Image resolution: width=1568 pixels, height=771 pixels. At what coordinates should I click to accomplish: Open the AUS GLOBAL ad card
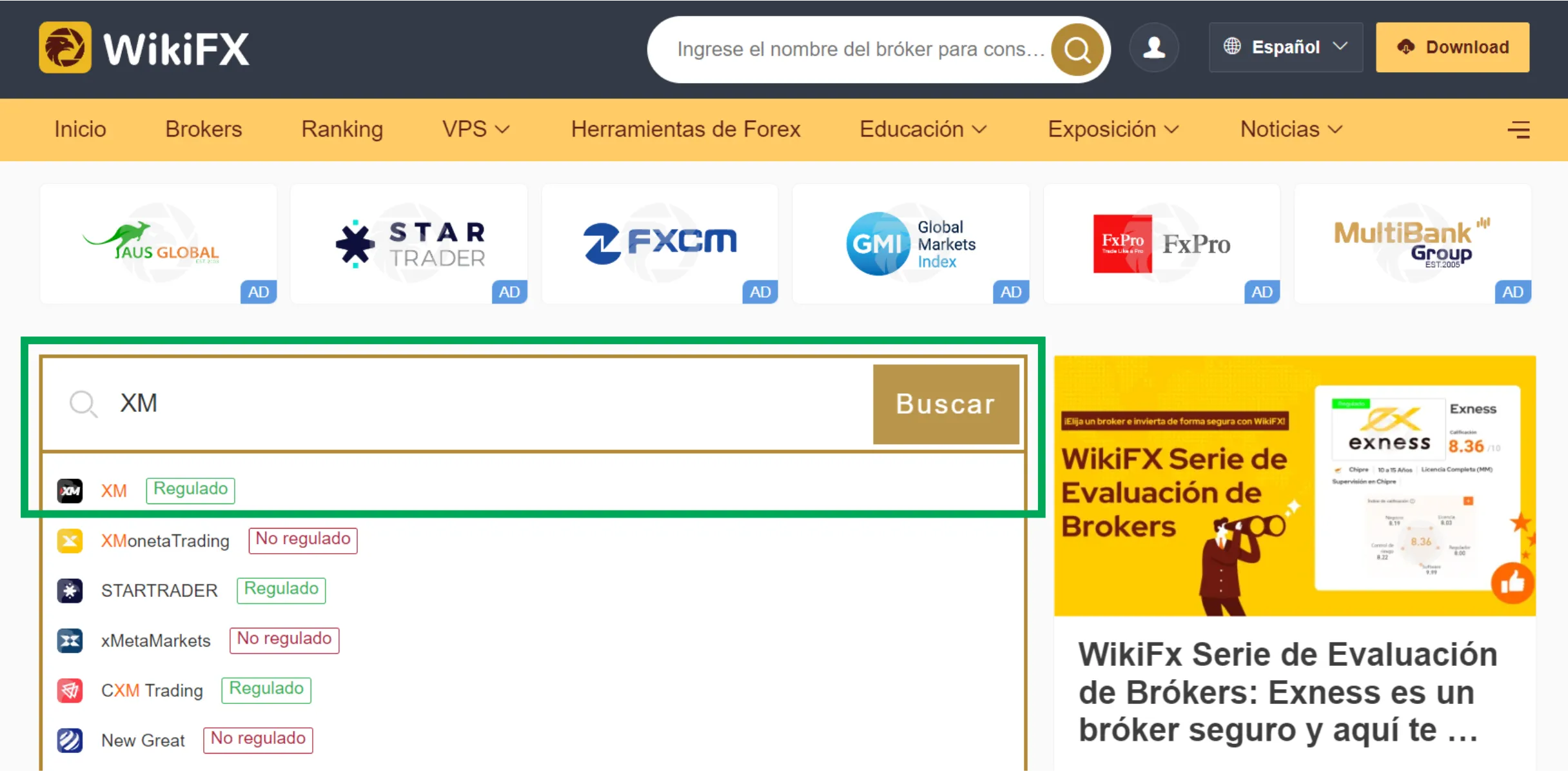[x=159, y=244]
